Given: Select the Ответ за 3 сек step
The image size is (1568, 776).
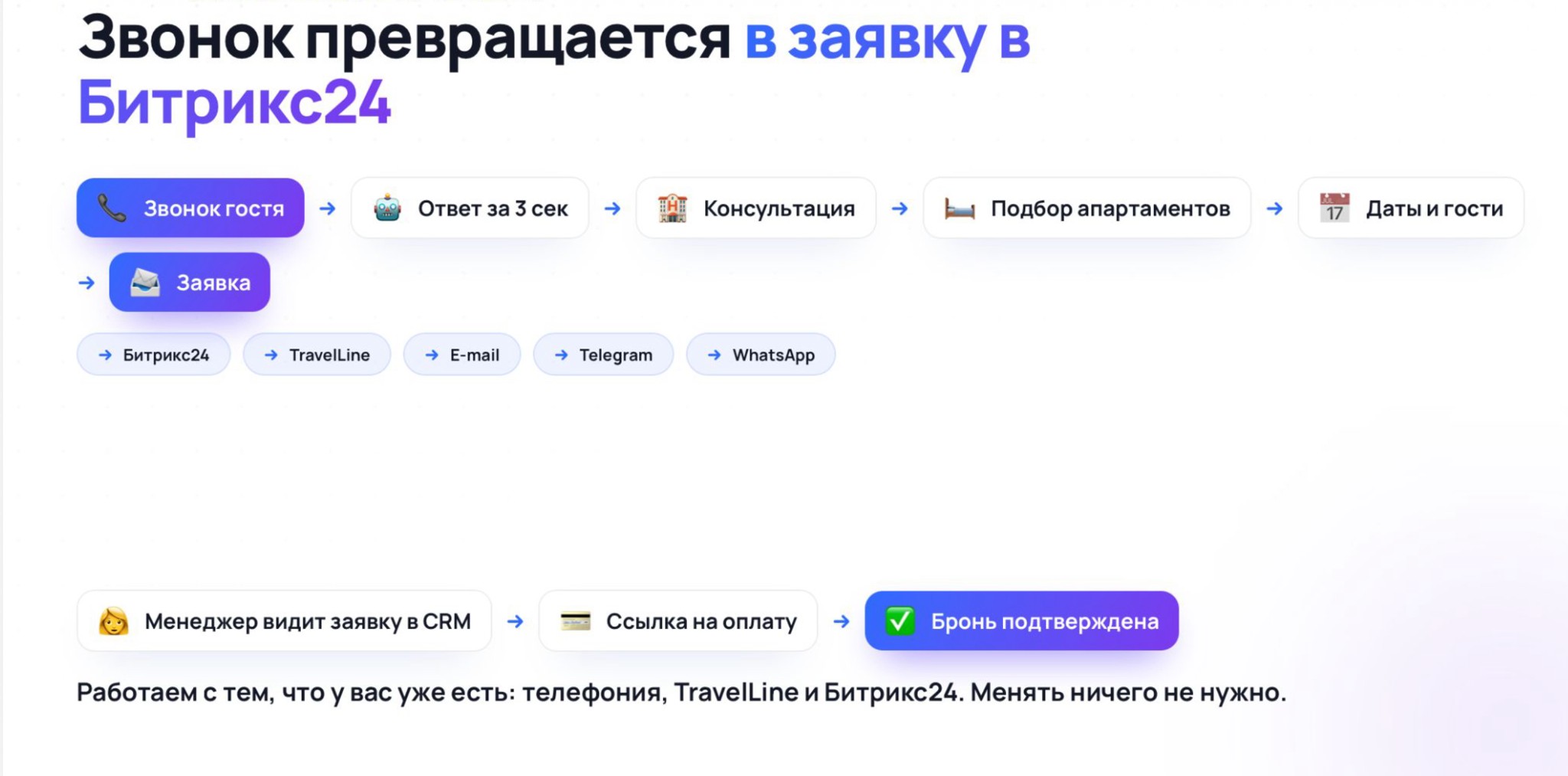Looking at the screenshot, I should point(470,208).
